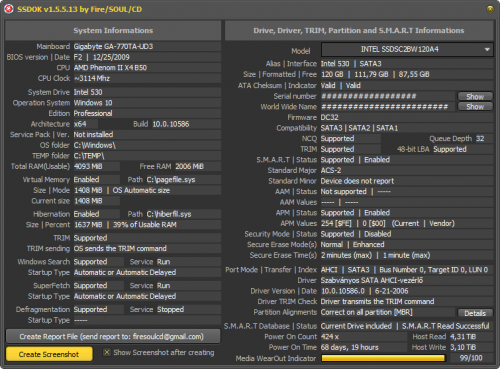Select OS sends the TRIM command text
Screen dimensions: 500x369
pos(120,249)
